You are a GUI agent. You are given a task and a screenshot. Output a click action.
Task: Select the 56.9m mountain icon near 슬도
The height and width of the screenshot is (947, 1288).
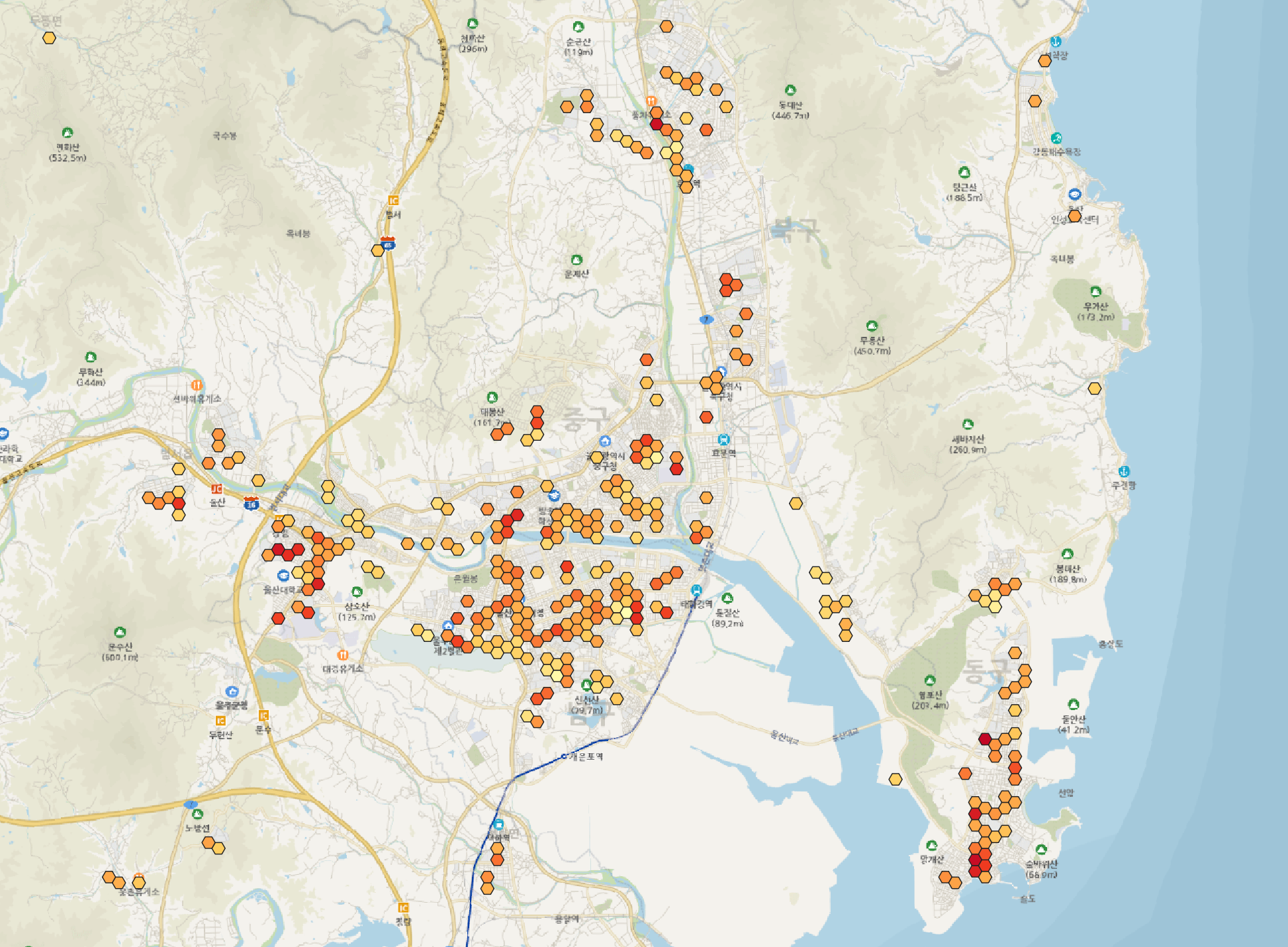click(1041, 850)
